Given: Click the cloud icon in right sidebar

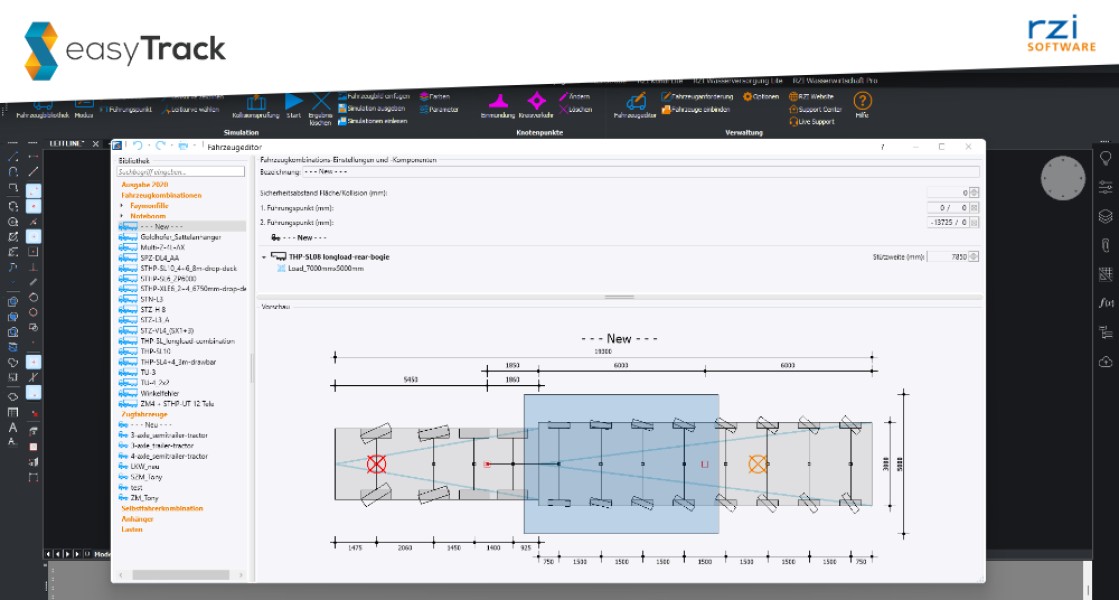Looking at the screenshot, I should (x=1105, y=362).
